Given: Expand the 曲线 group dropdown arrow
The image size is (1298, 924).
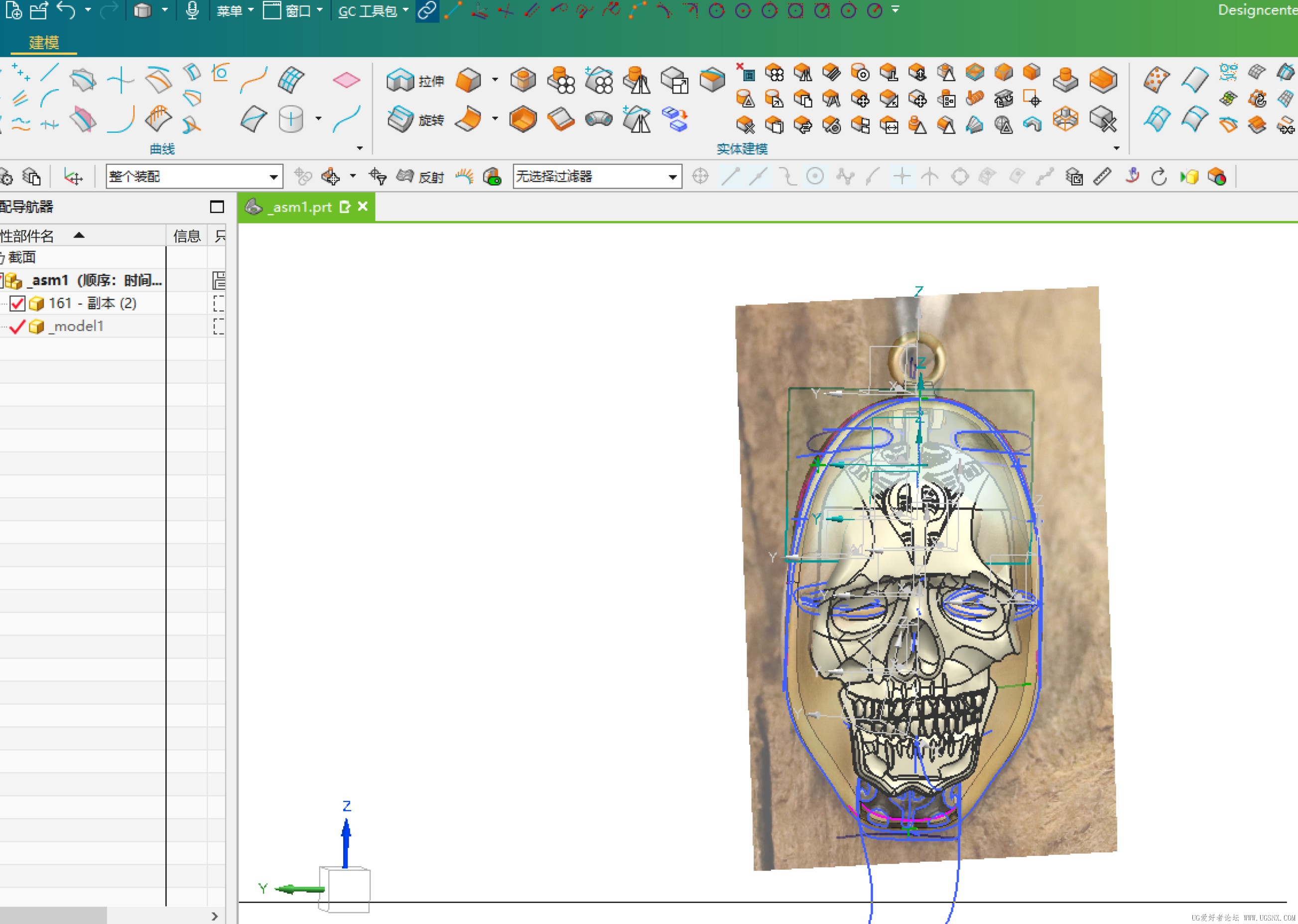Looking at the screenshot, I should point(360,148).
